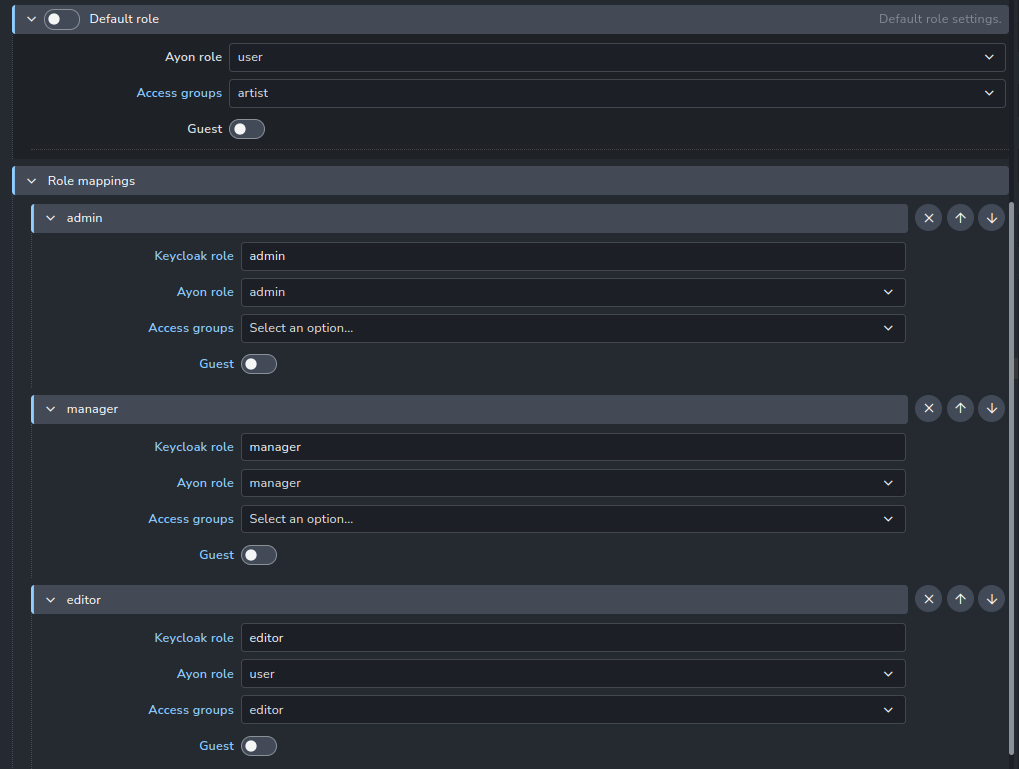This screenshot has width=1019, height=769.
Task: Toggle Guest for the admin mapping
Action: point(259,363)
